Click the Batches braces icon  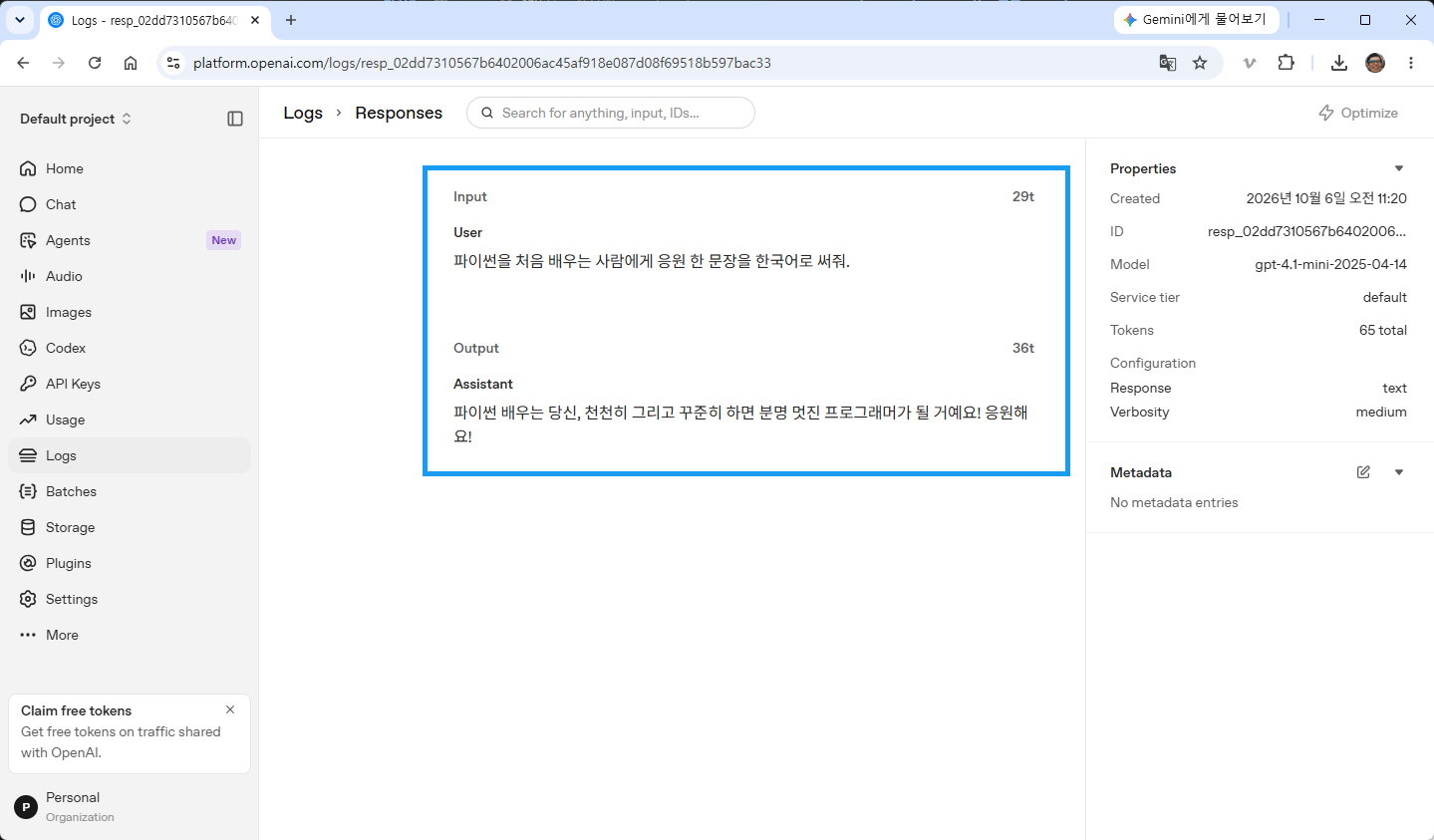(x=28, y=491)
